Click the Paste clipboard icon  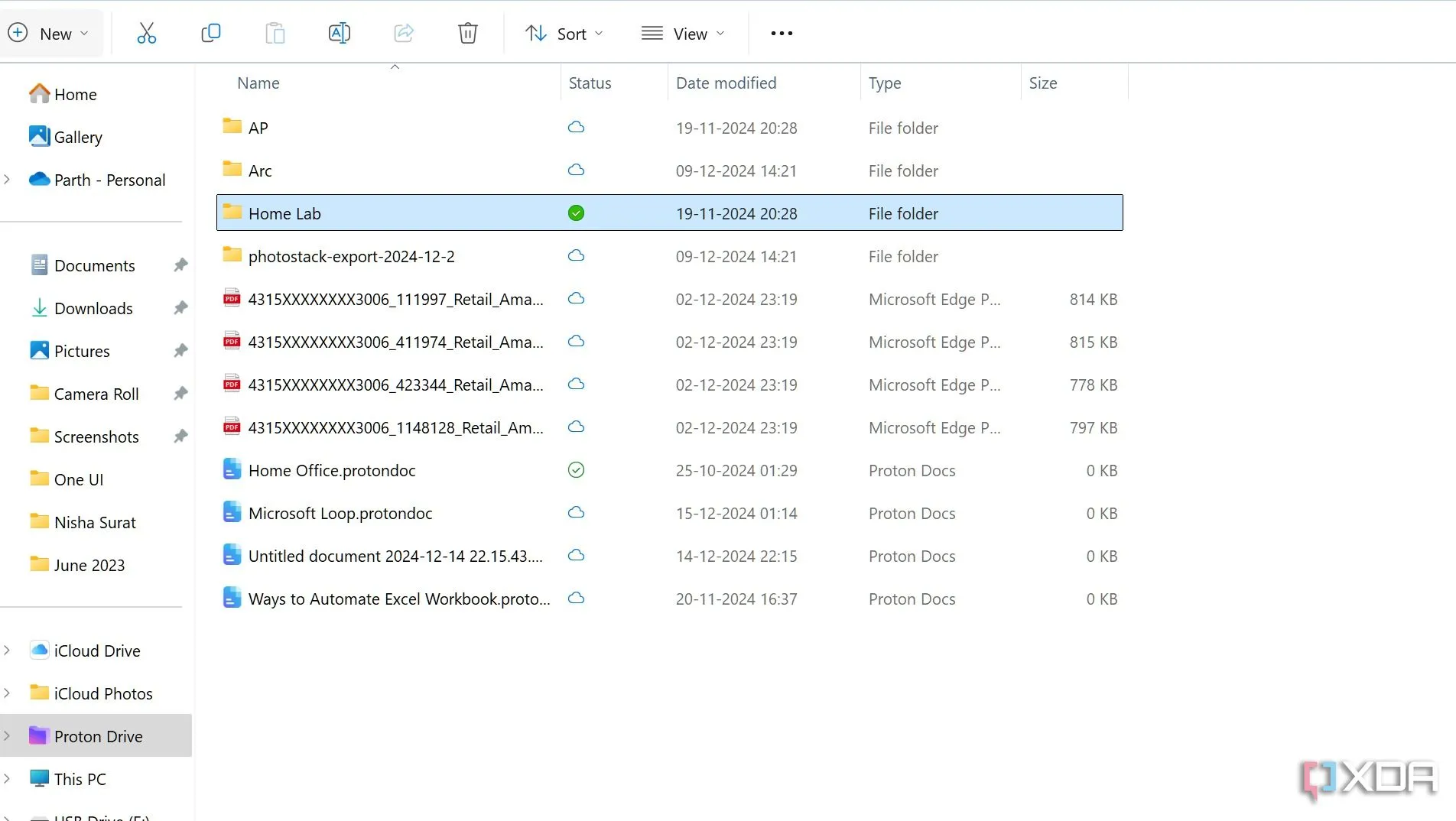coord(275,33)
